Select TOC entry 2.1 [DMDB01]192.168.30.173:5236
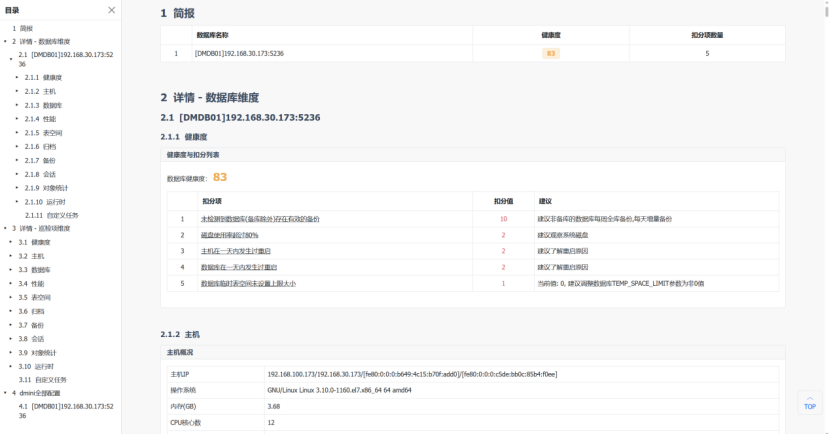 tap(66, 59)
